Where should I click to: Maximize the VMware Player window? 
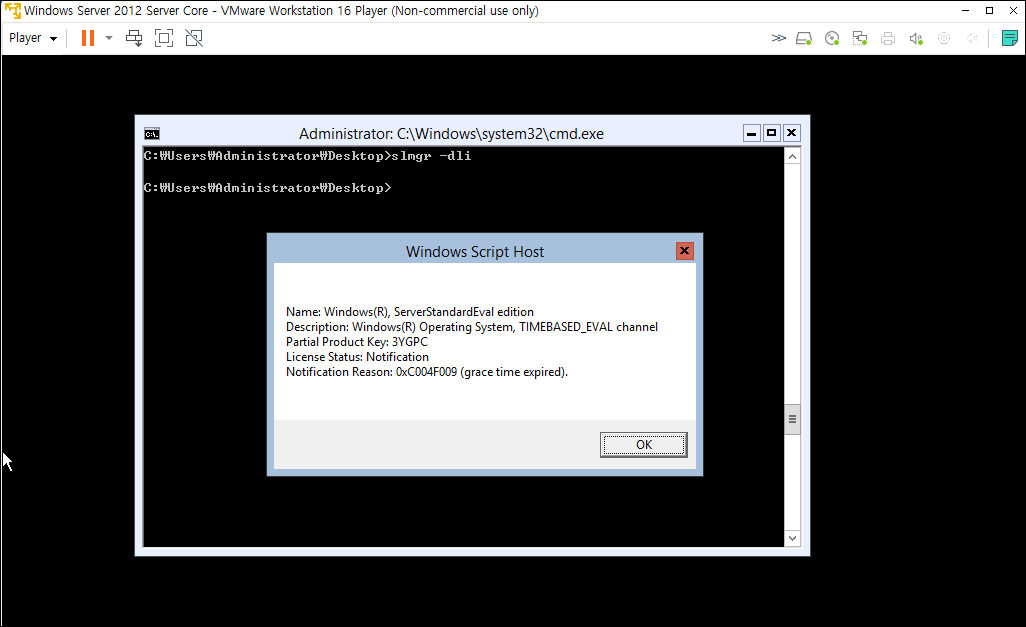pos(989,10)
